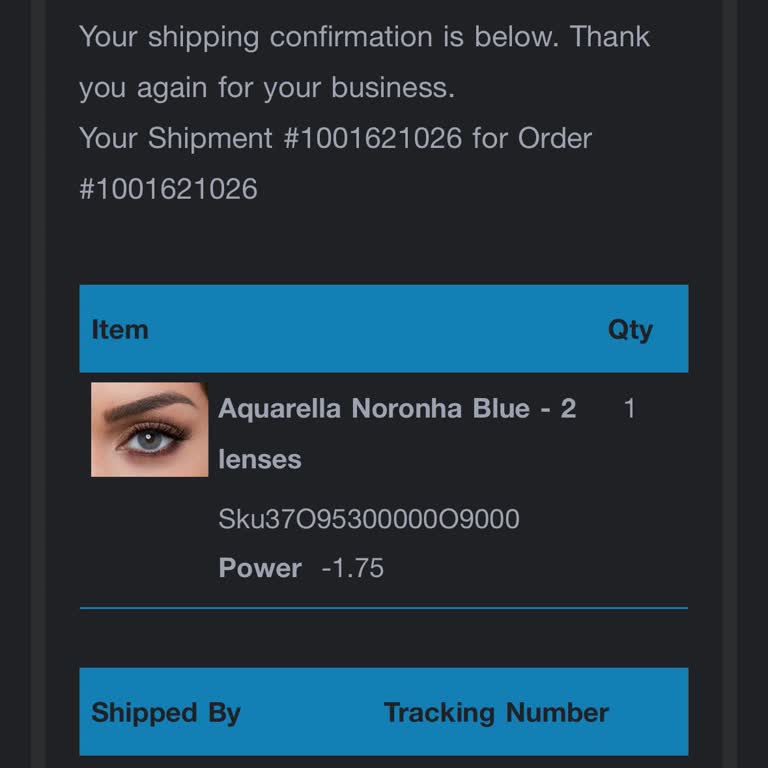This screenshot has width=768, height=768.
Task: Click the "Tracking Number" column header
Action: [496, 712]
